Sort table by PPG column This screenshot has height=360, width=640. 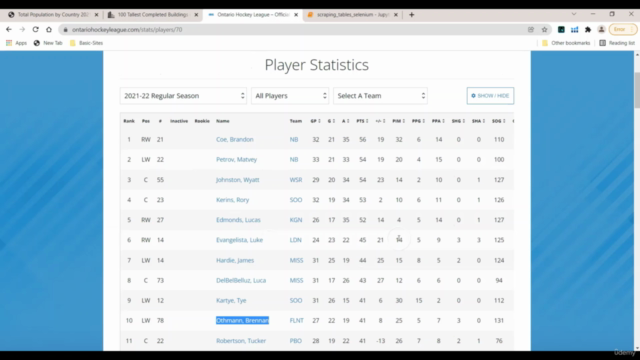pyautogui.click(x=418, y=121)
